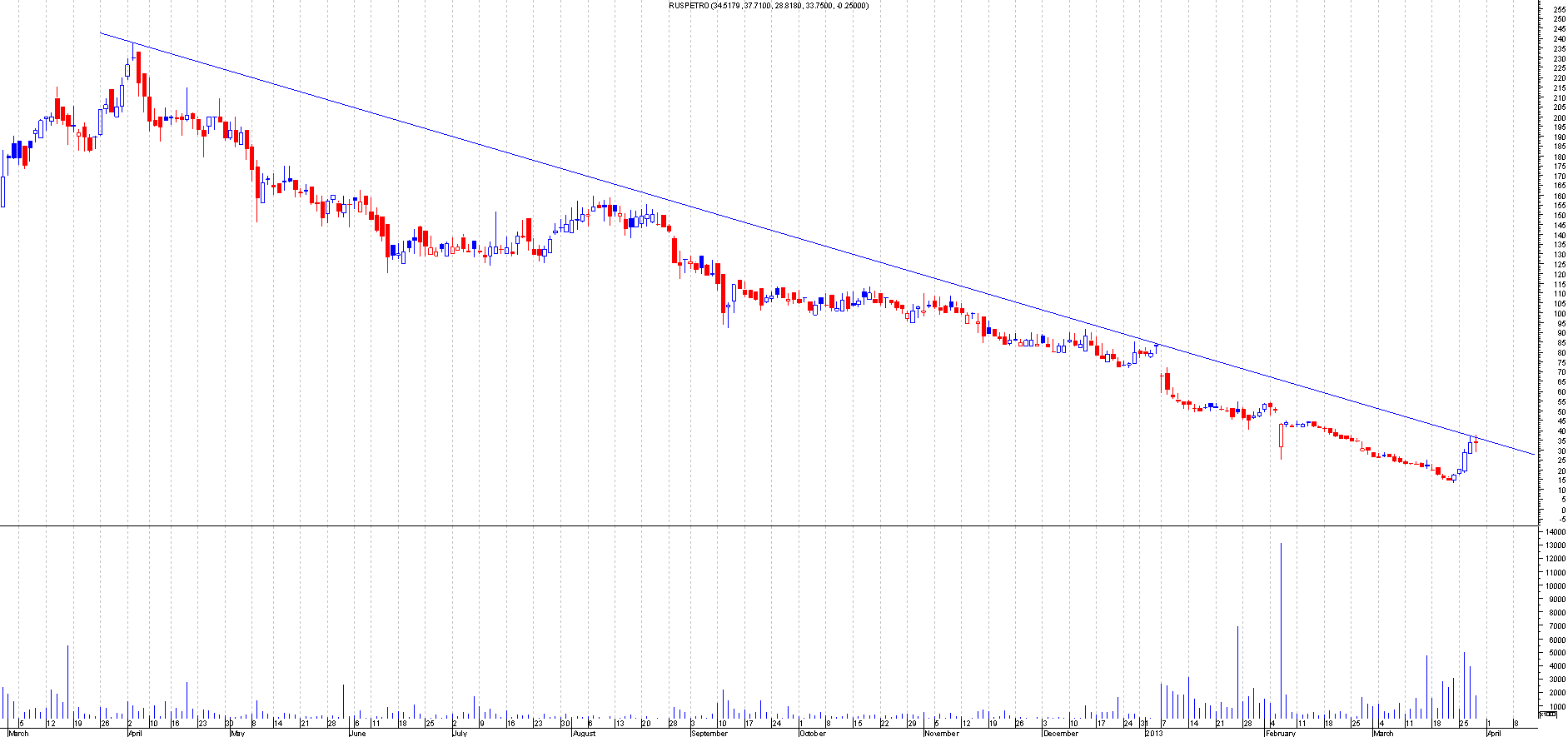Select the 2013 year marker on time axis

click(1154, 734)
